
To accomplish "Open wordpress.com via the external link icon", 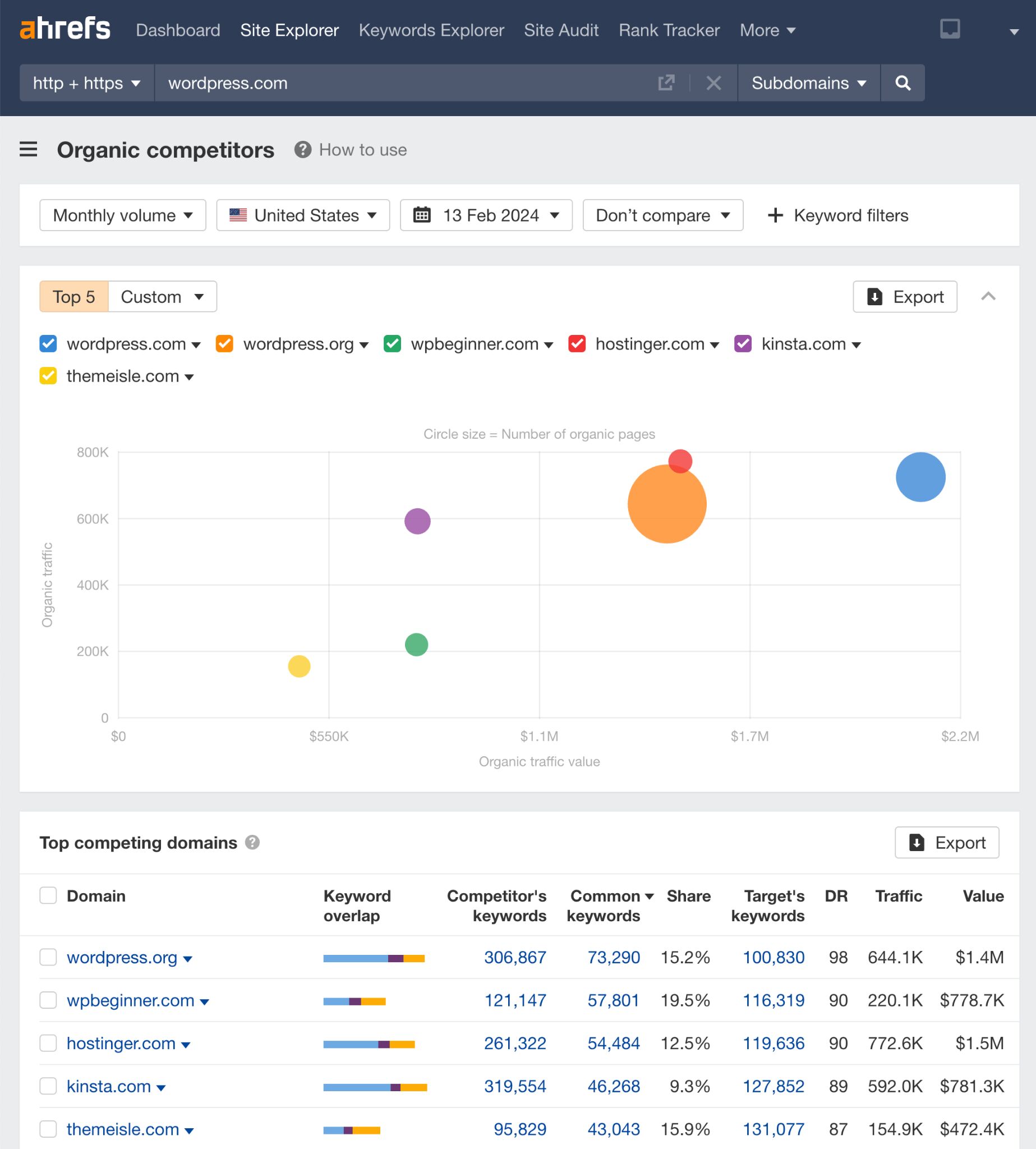I will pyautogui.click(x=666, y=83).
